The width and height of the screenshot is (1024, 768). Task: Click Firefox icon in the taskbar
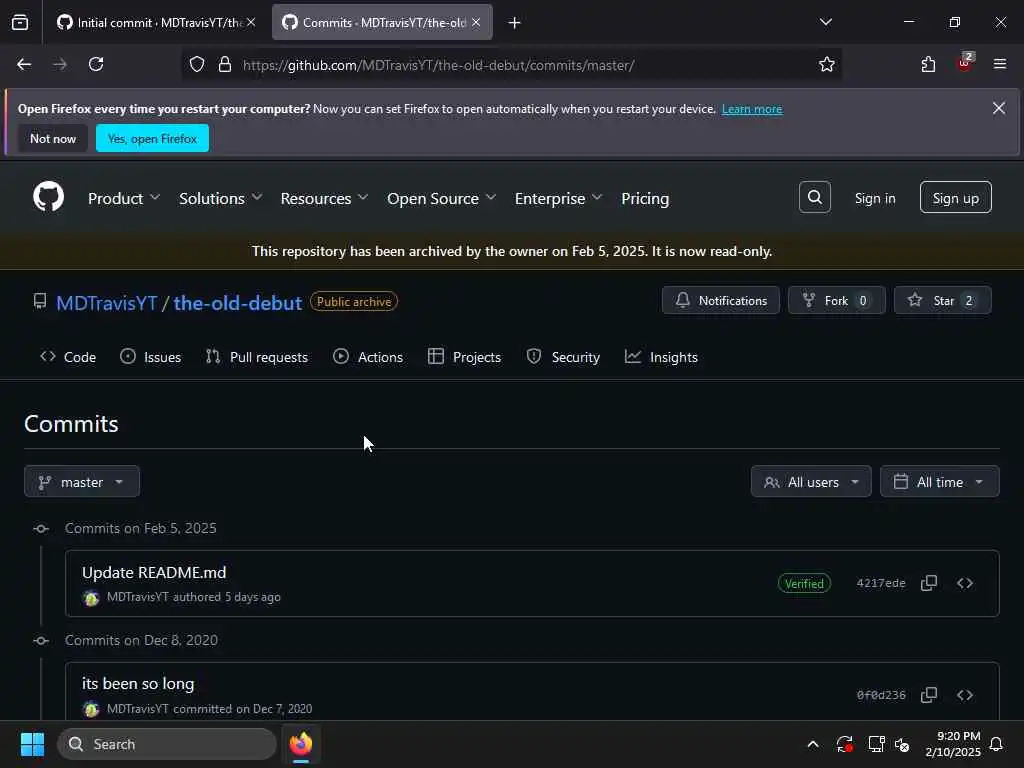coord(301,744)
